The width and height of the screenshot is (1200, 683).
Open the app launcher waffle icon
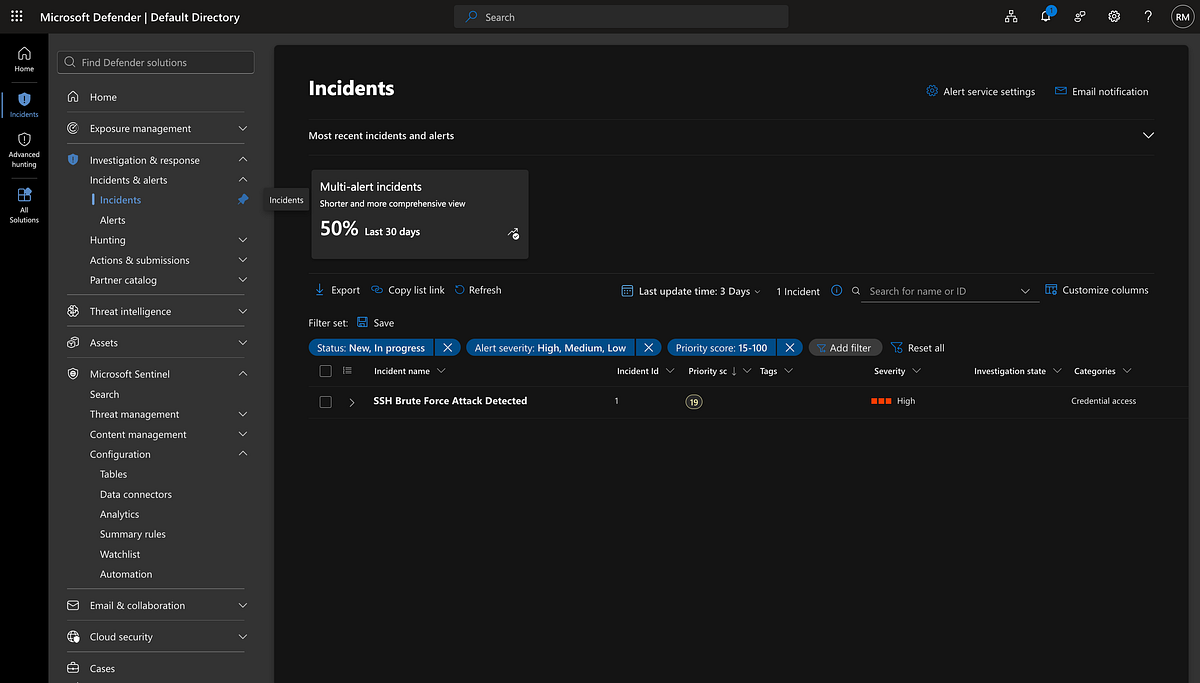[x=16, y=17]
